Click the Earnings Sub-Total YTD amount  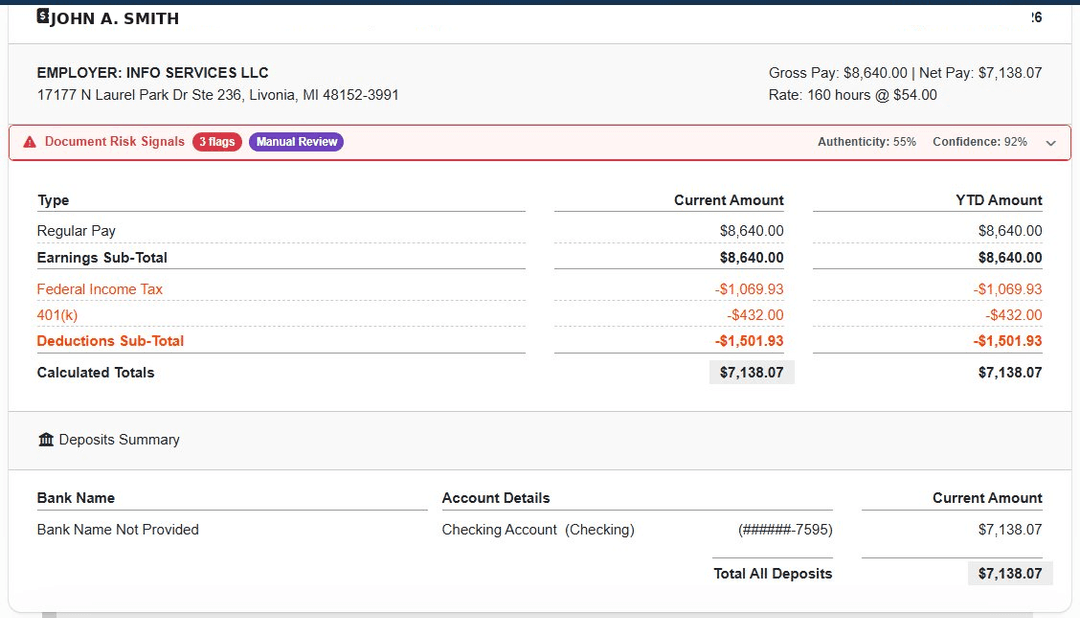coord(1010,258)
